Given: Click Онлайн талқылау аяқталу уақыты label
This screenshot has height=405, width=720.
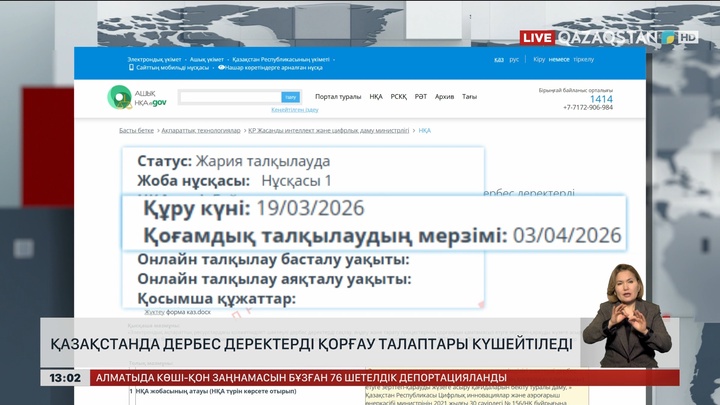Looking at the screenshot, I should (x=274, y=279).
